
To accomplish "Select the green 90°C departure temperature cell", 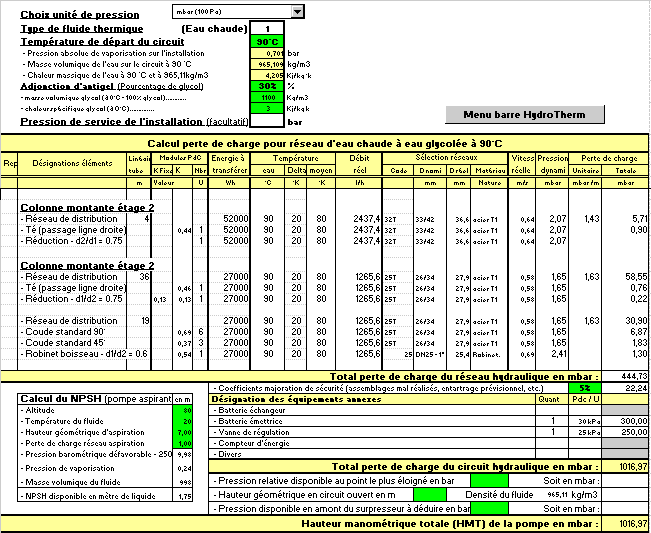I will [x=267, y=42].
